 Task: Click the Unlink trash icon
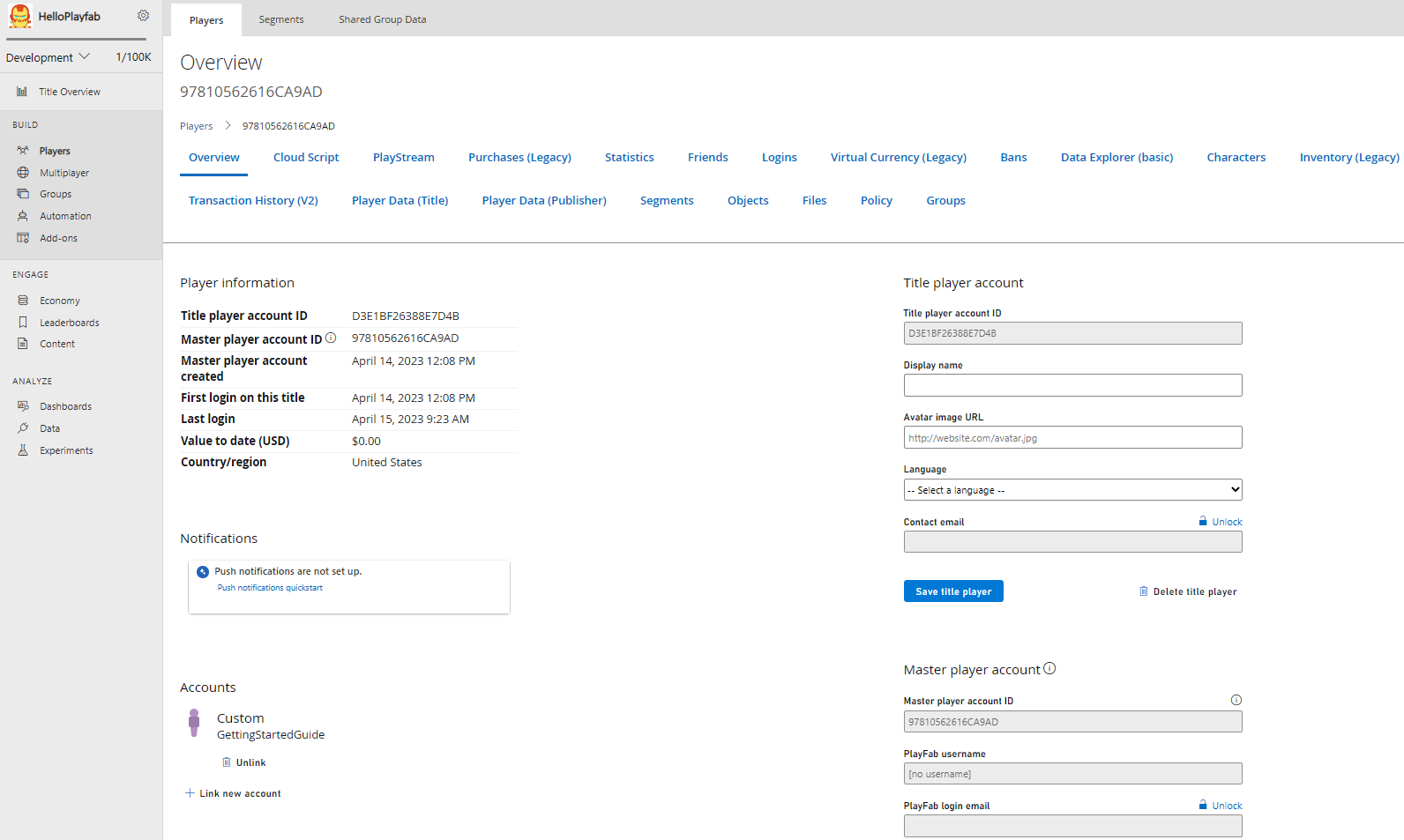click(227, 762)
